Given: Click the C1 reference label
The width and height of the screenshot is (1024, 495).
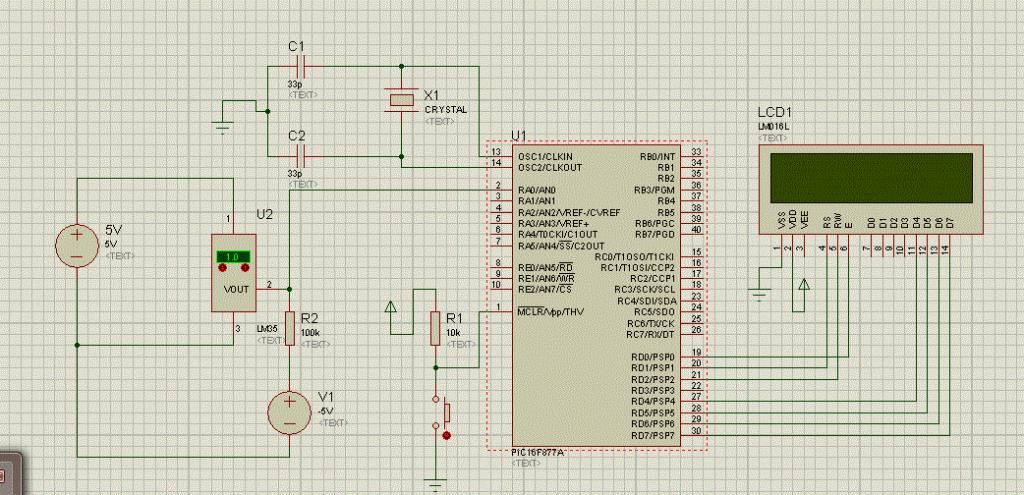Looking at the screenshot, I should [296, 46].
